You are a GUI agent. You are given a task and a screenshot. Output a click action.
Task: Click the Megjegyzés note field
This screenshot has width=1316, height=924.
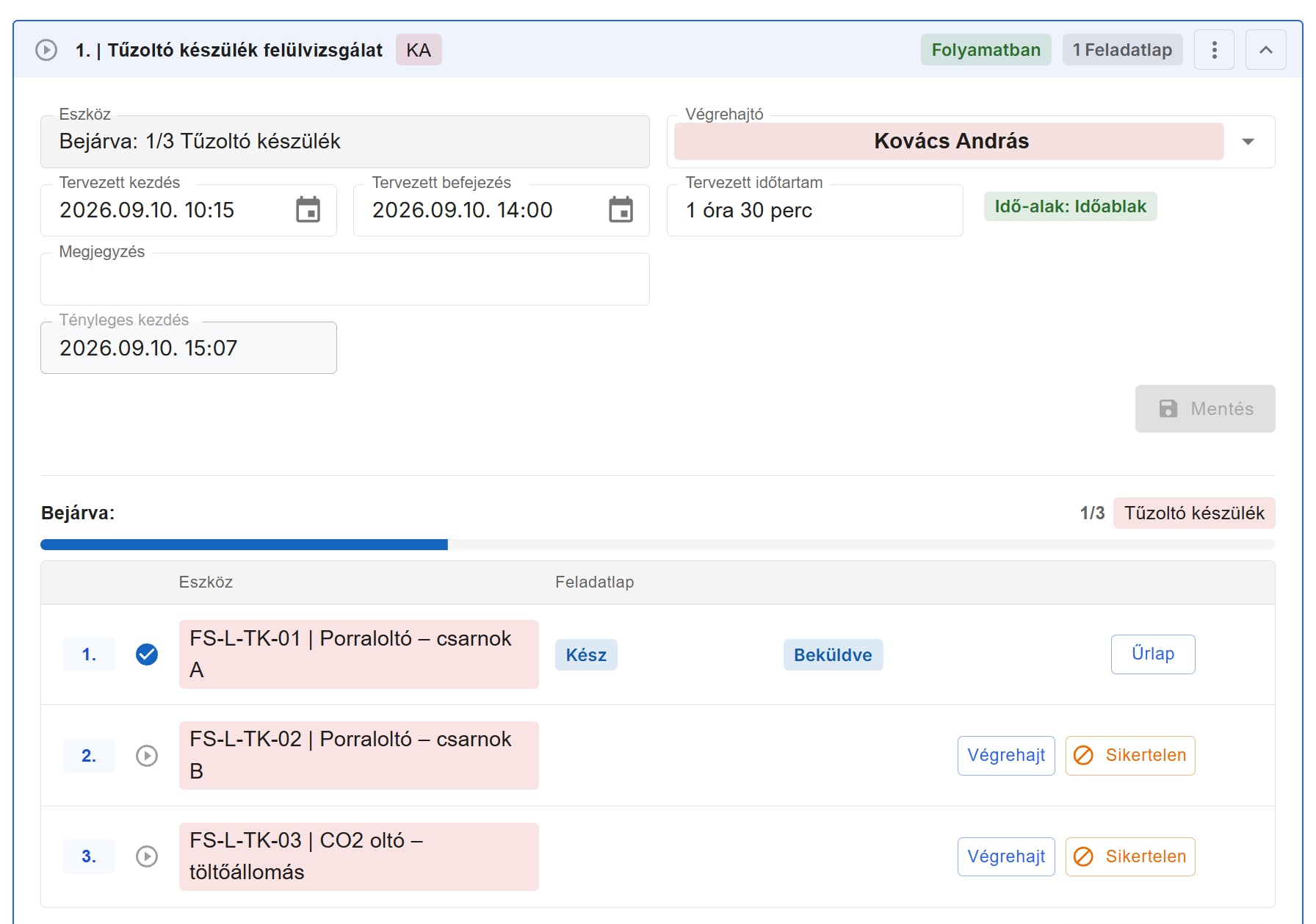pos(344,279)
